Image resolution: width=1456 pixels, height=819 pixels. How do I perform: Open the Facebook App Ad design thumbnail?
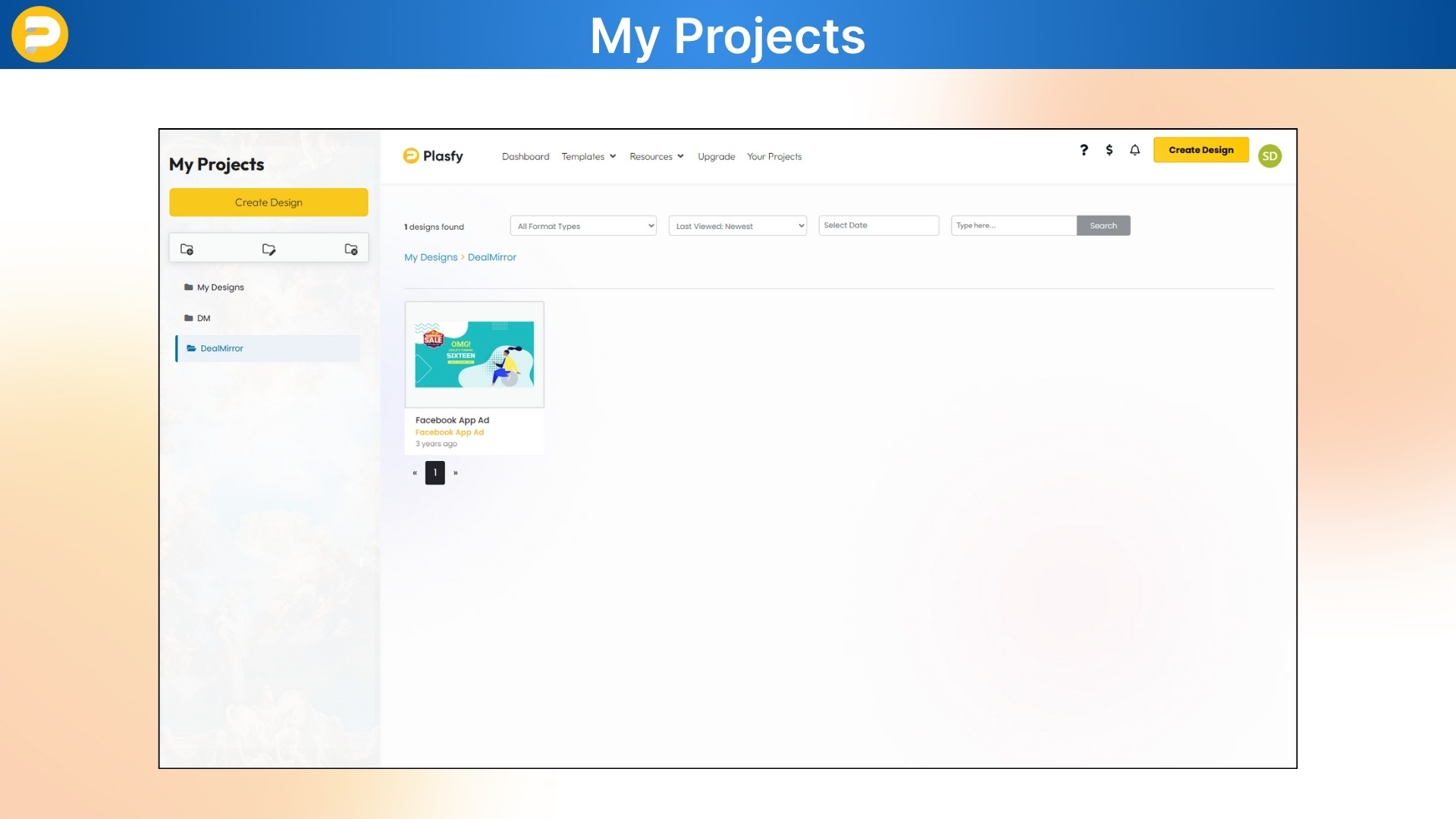pyautogui.click(x=474, y=353)
